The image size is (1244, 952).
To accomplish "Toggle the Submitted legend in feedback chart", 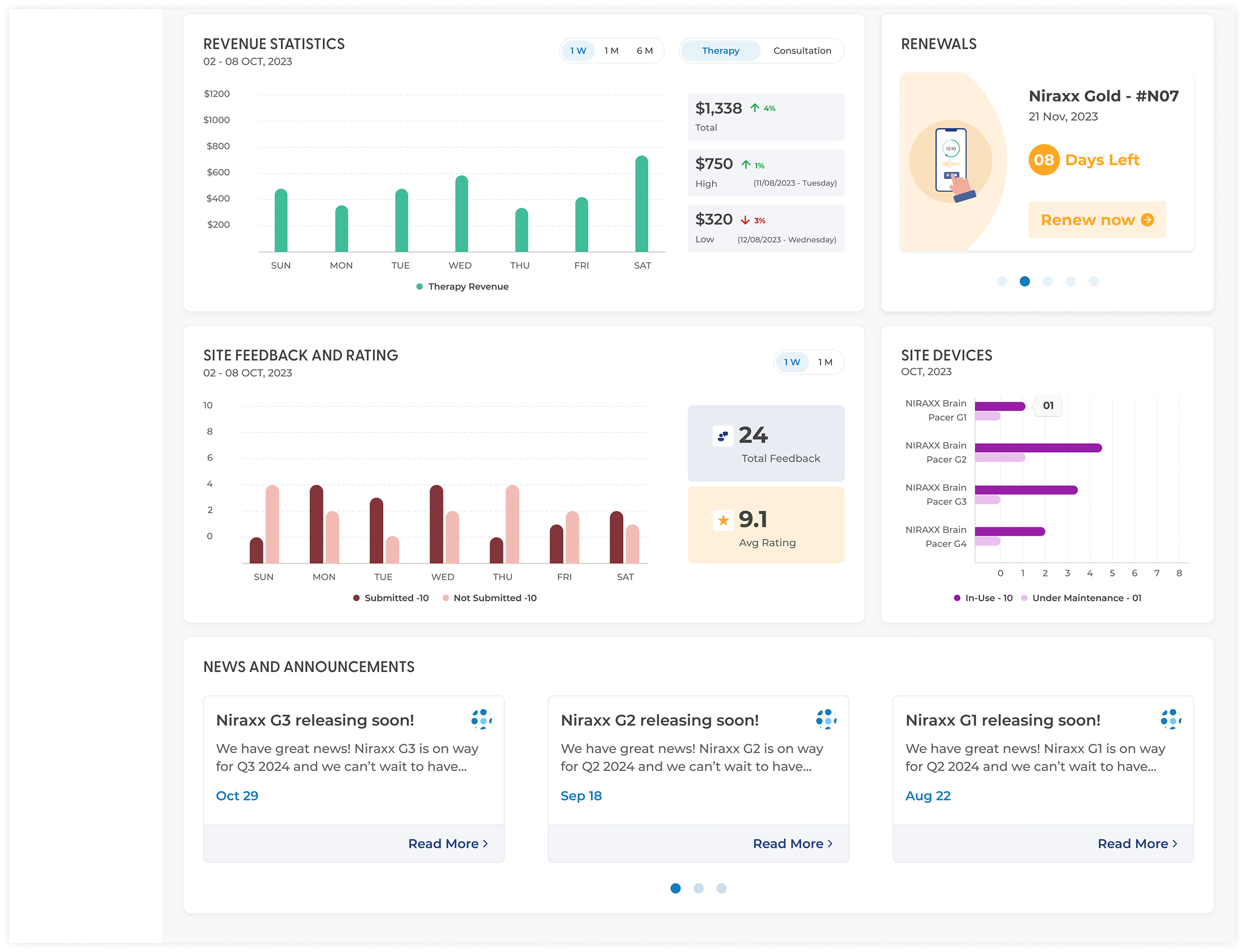I will pos(390,597).
